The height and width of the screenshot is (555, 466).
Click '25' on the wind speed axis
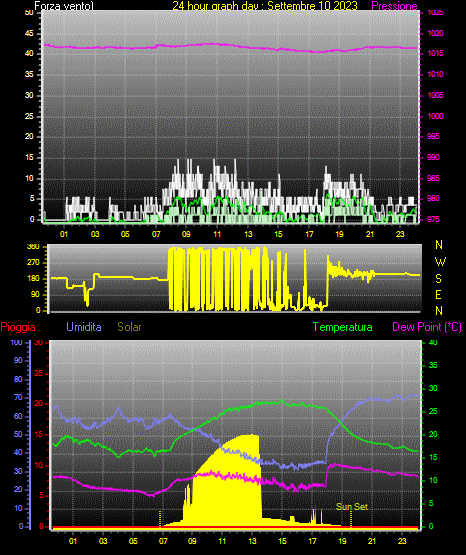(29, 116)
